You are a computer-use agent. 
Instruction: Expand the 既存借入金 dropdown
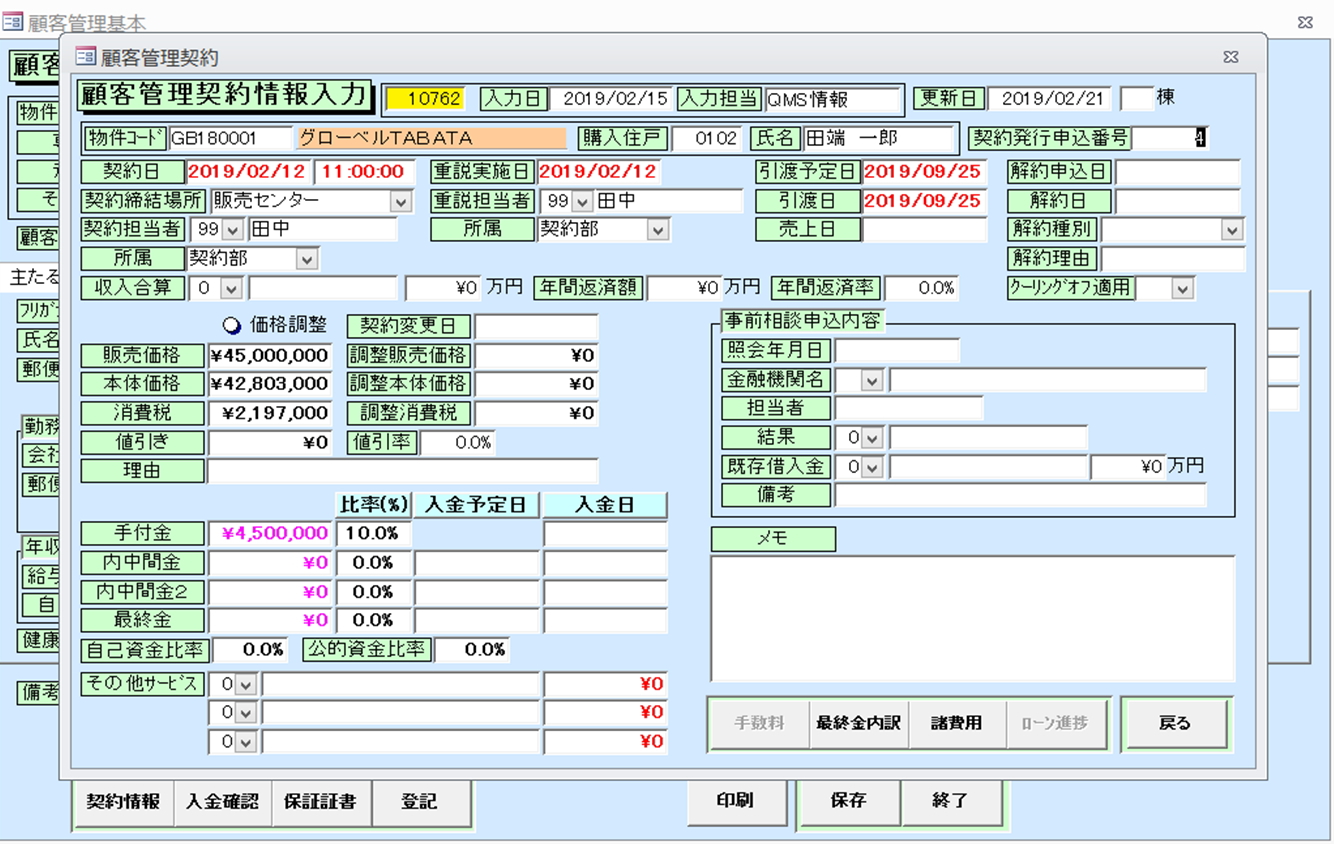click(x=872, y=467)
